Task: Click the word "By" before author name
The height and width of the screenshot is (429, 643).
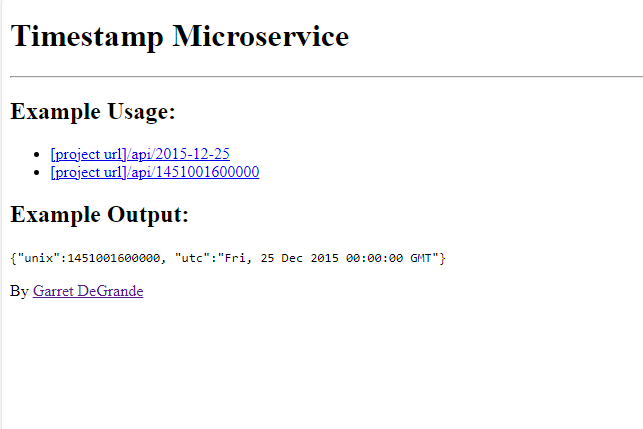Action: [19, 291]
